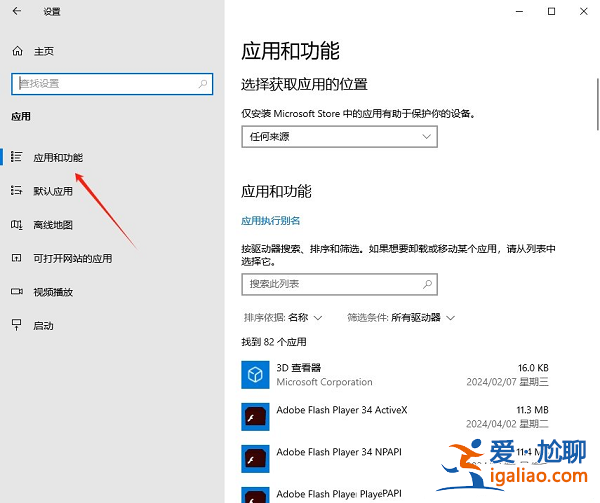Image resolution: width=600 pixels, height=503 pixels.
Task: Expand the 排序依据: 名称 sort dropdown
Action: (283, 317)
